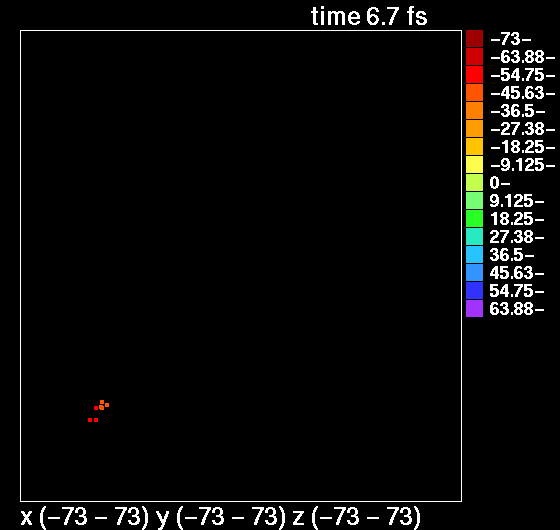Screen dimensions: 560x530
Task: Select the -63.88 red legend swatch
Action: pyautogui.click(x=474, y=56)
